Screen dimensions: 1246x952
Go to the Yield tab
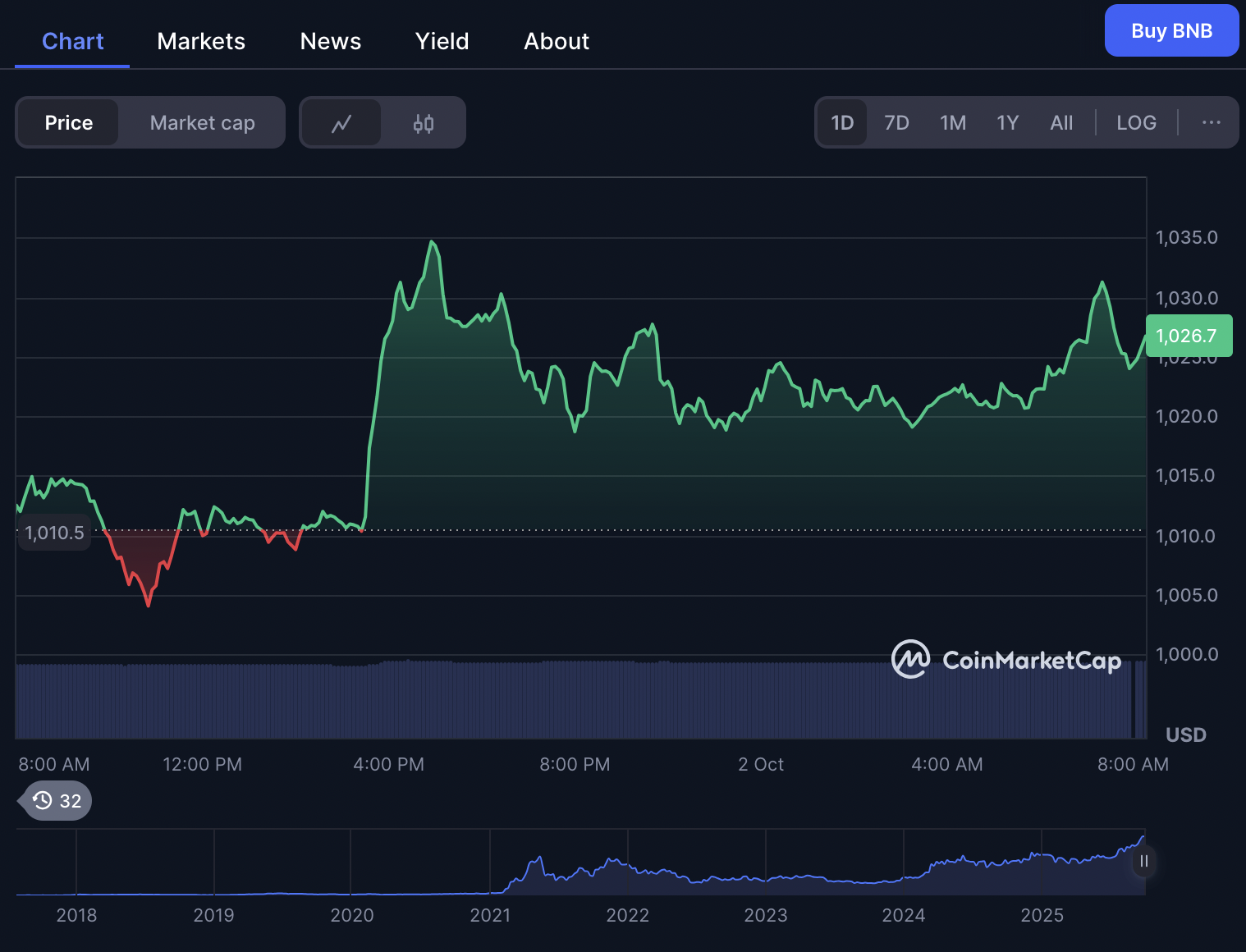[442, 41]
